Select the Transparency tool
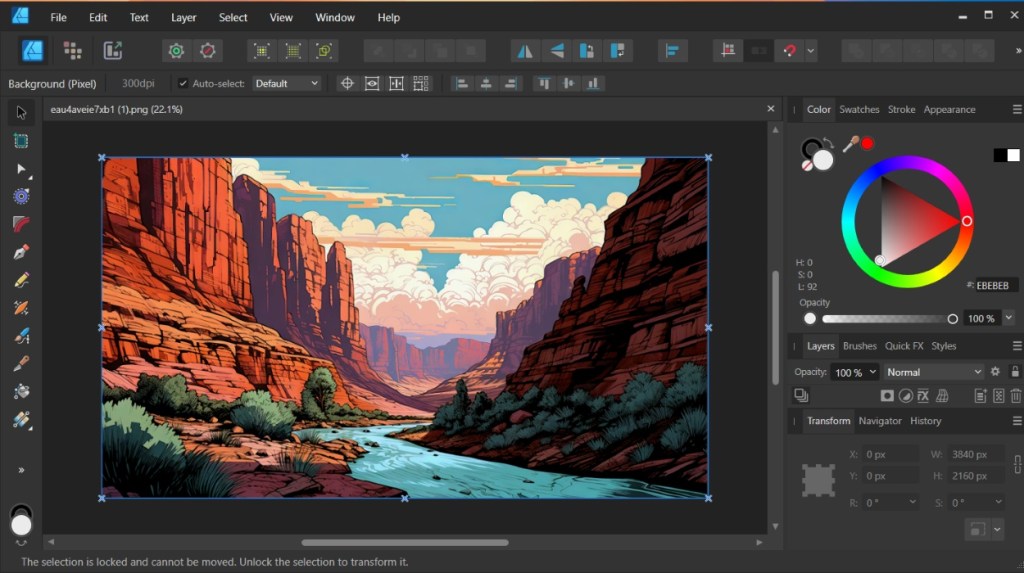The width and height of the screenshot is (1024, 573). (21, 419)
